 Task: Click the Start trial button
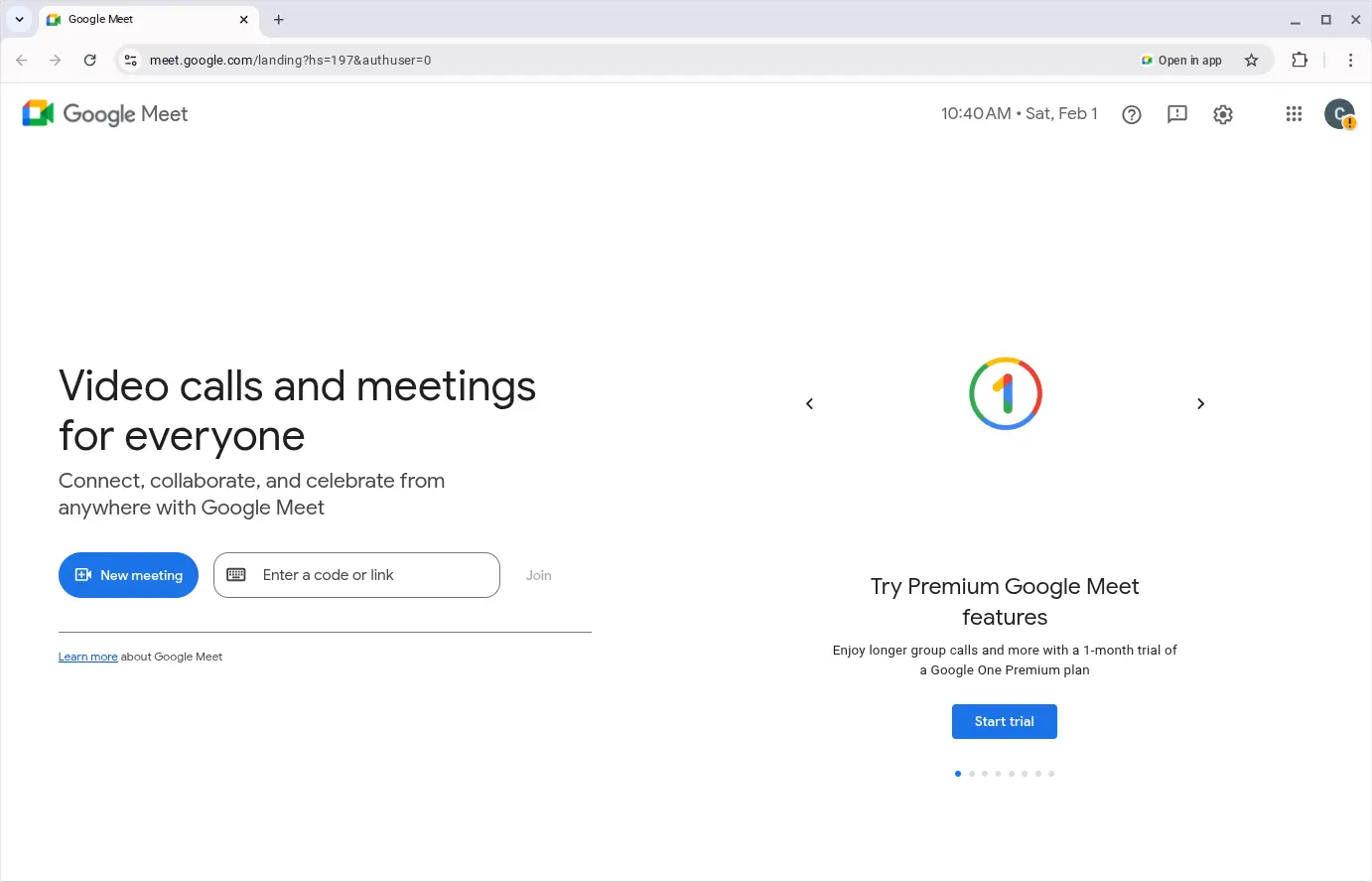tap(1004, 722)
